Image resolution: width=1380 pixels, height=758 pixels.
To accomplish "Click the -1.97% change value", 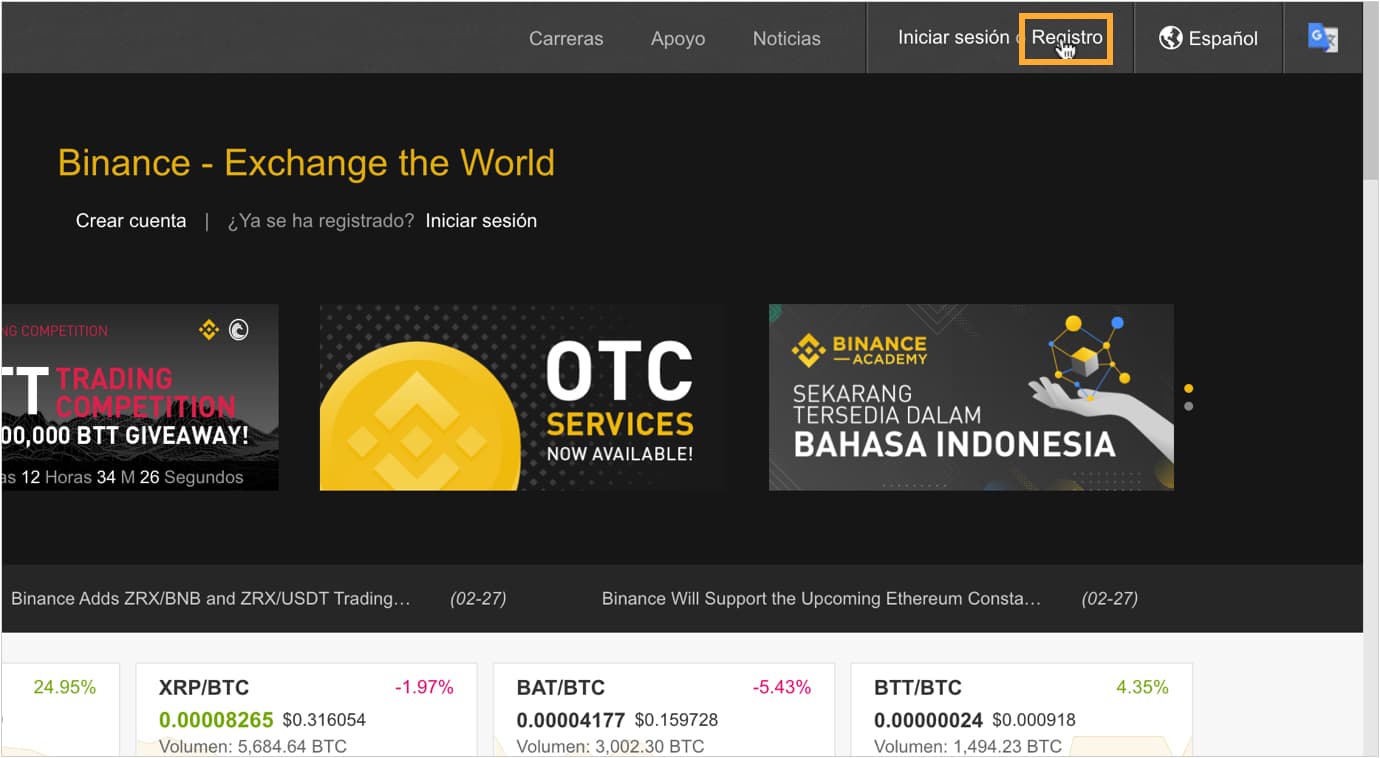I will click(424, 688).
